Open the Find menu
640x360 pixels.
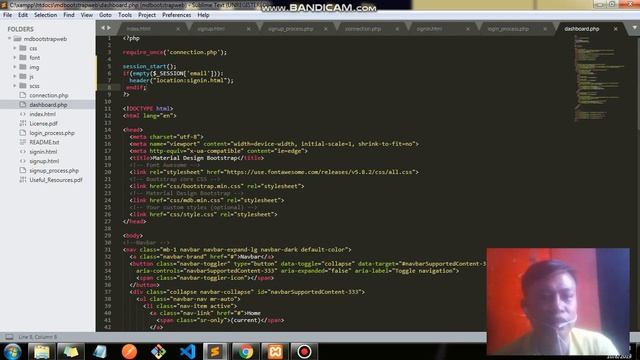click(x=69, y=15)
